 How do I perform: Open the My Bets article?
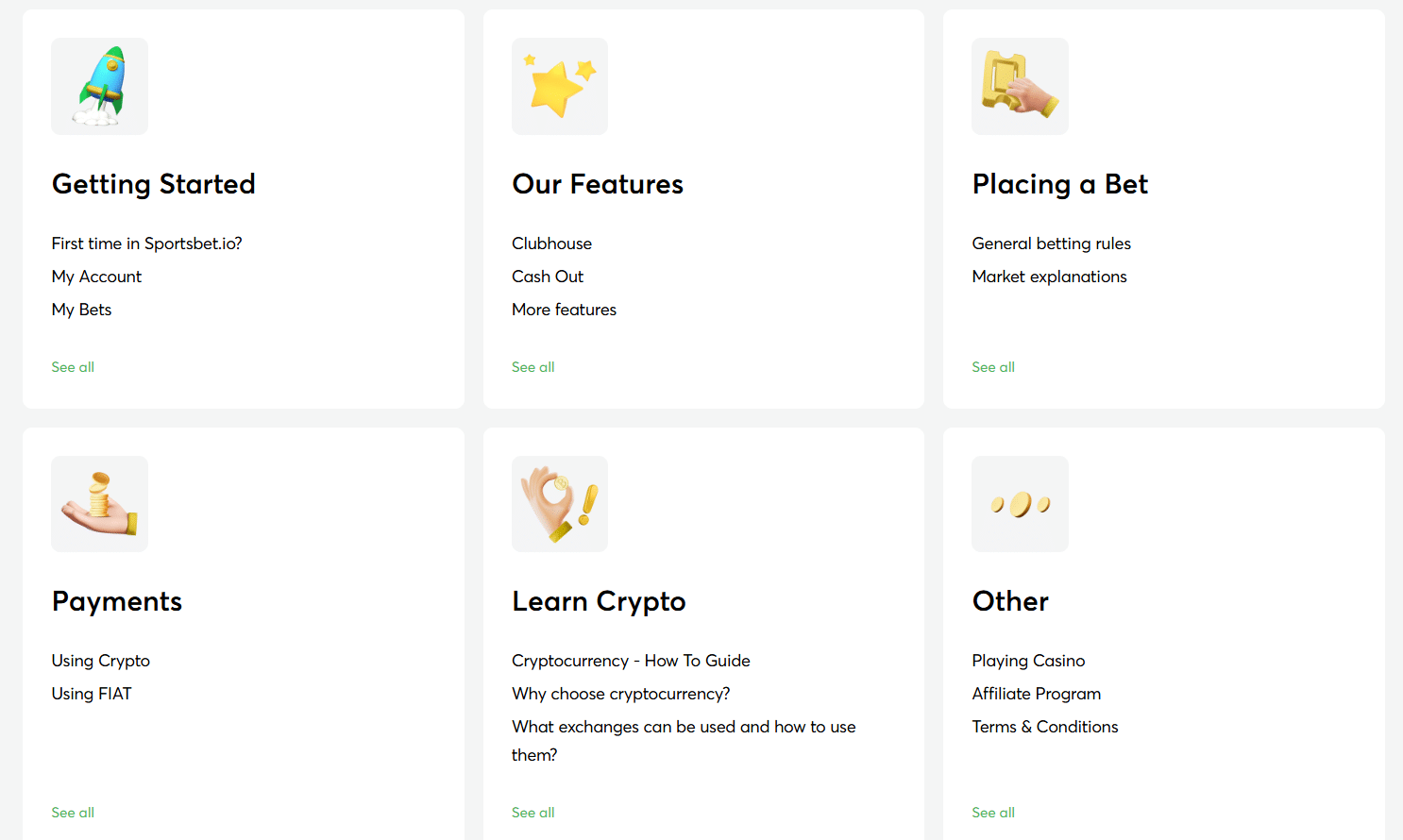point(81,310)
